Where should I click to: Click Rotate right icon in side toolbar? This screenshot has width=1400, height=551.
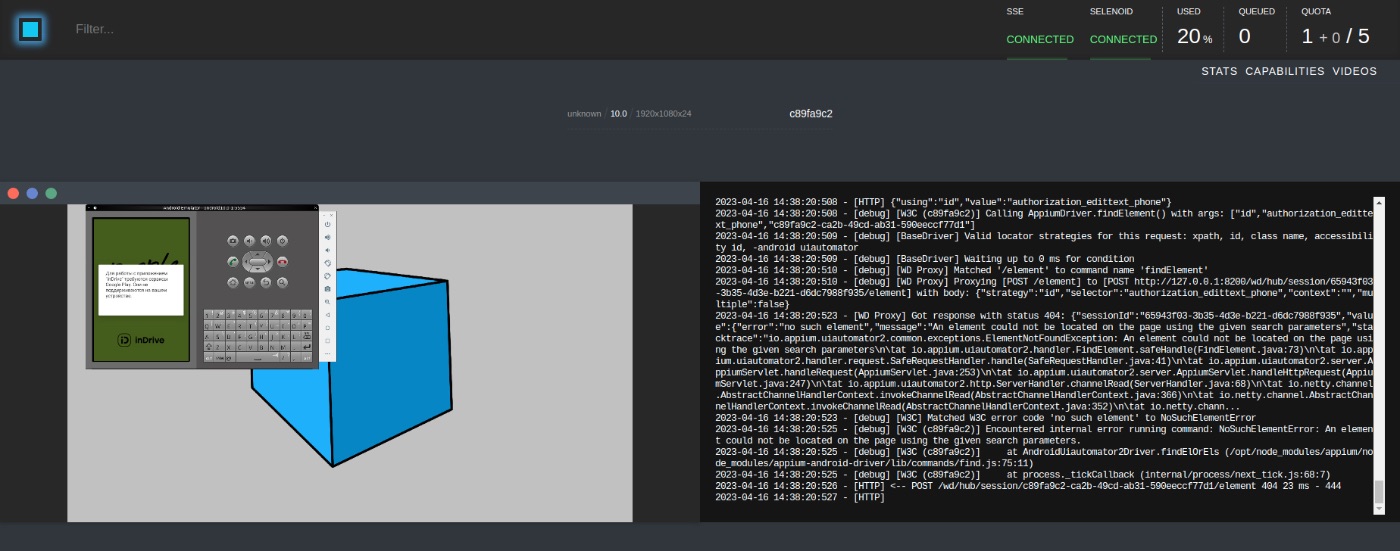tap(328, 276)
